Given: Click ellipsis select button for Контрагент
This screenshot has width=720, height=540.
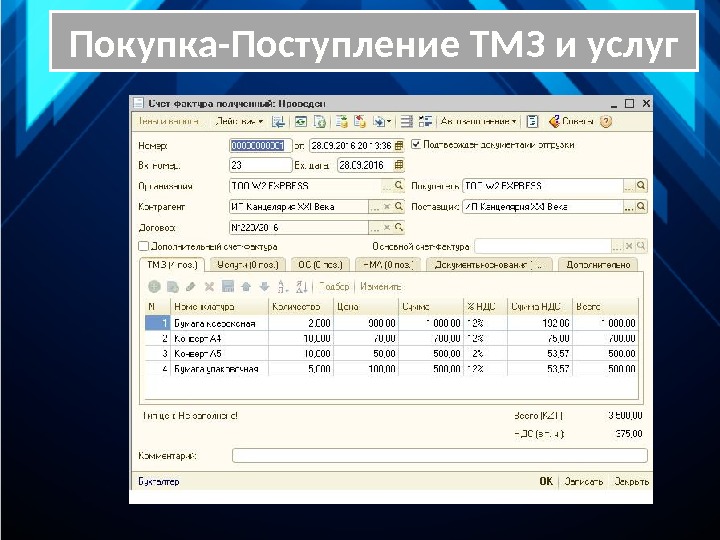Looking at the screenshot, I should pos(375,207).
